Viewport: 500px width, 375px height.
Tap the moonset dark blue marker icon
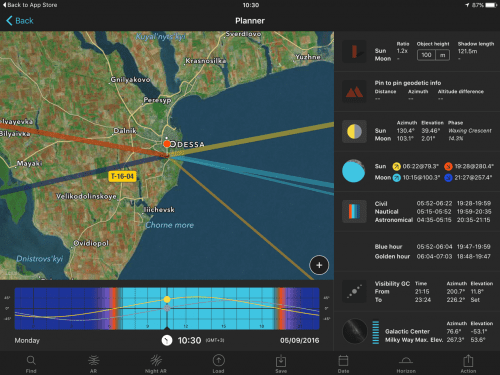tap(448, 178)
